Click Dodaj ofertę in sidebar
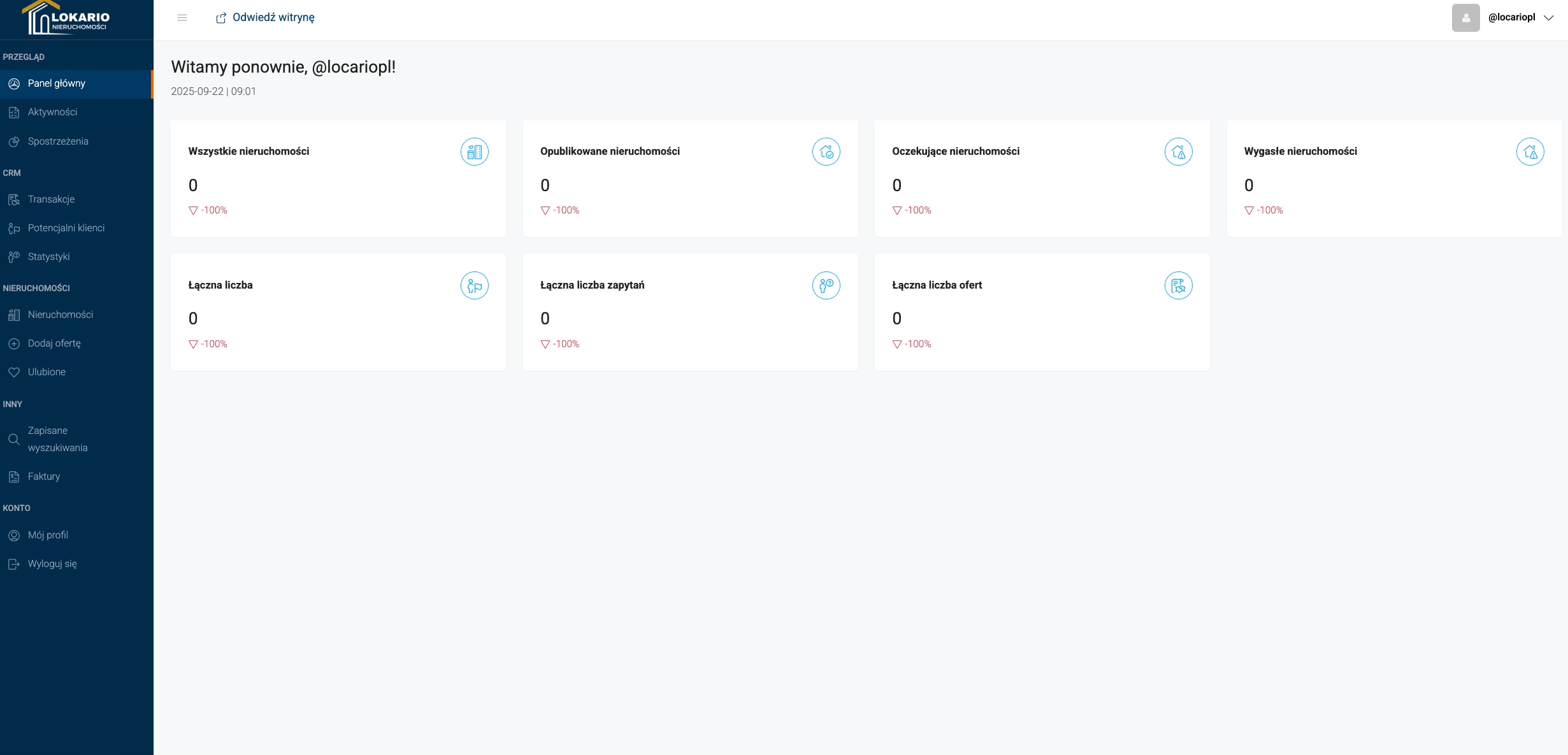 coord(54,343)
